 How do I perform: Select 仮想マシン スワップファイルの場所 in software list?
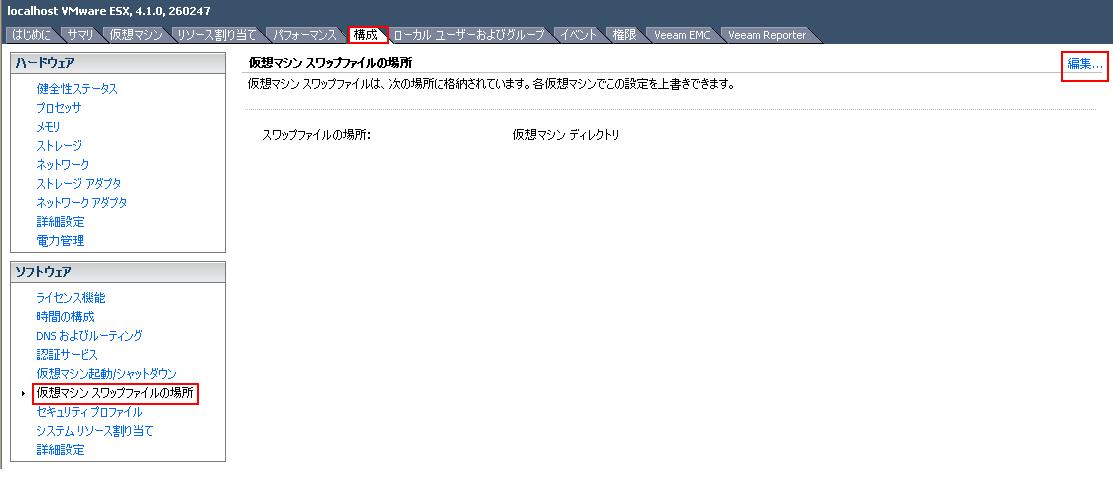click(x=115, y=393)
